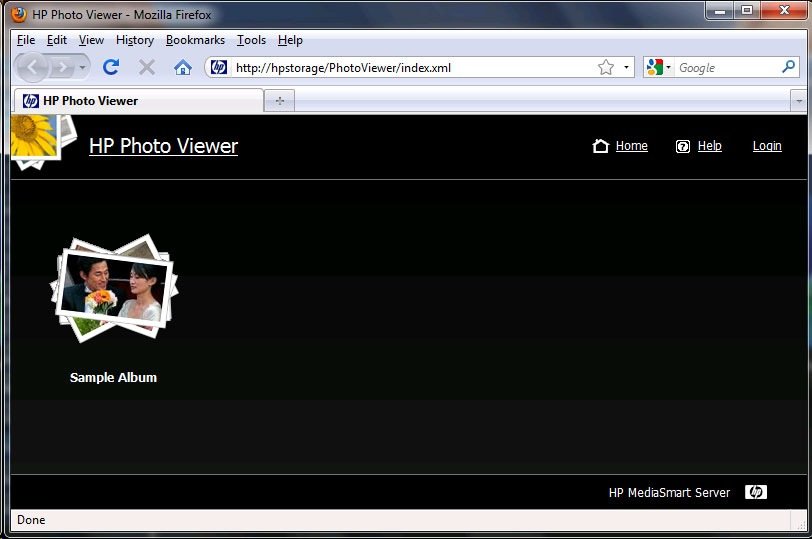Maximize the Firefox window
The image size is (812, 539).
coord(747,10)
